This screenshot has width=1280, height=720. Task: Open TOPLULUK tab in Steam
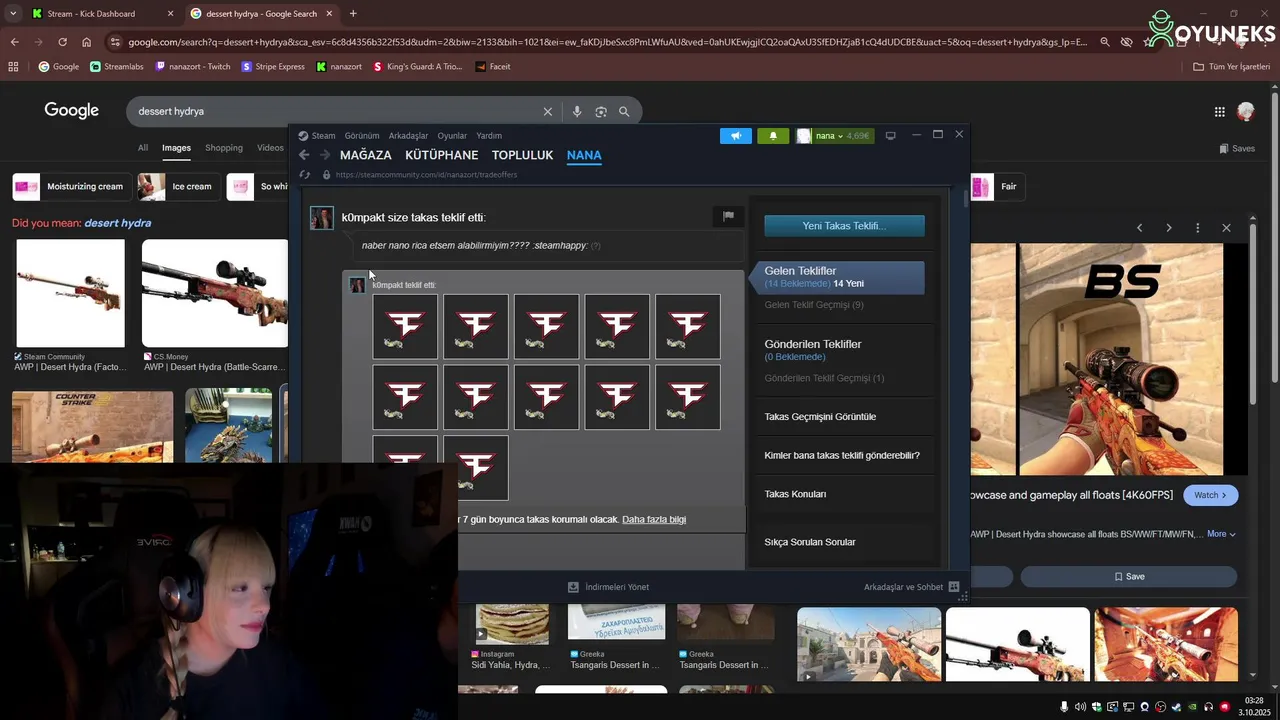pyautogui.click(x=522, y=155)
